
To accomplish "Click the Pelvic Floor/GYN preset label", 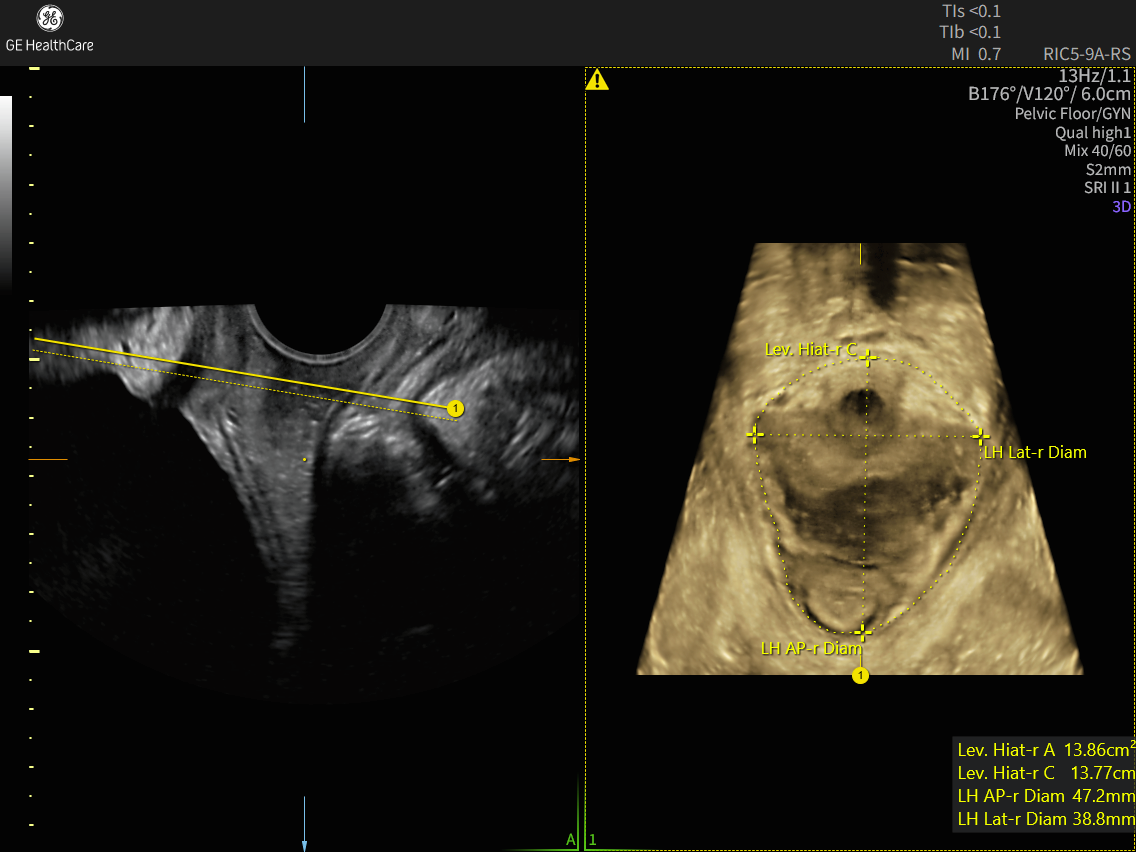I will coord(1072,114).
